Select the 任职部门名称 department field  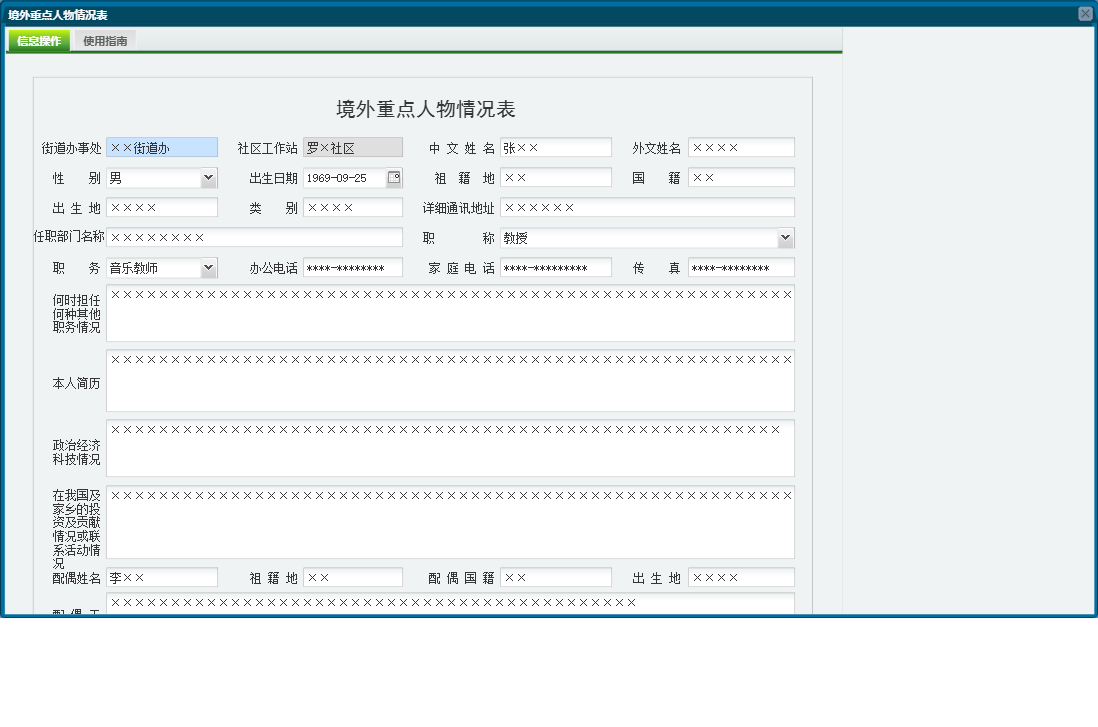click(x=255, y=237)
